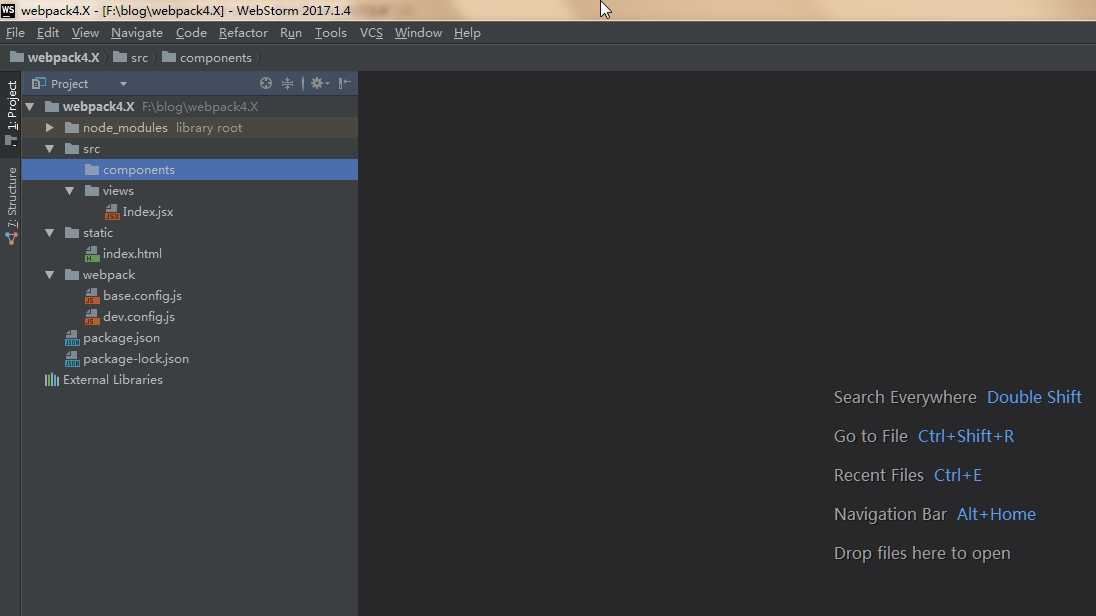
Task: Open the Help menu
Action: pyautogui.click(x=467, y=33)
